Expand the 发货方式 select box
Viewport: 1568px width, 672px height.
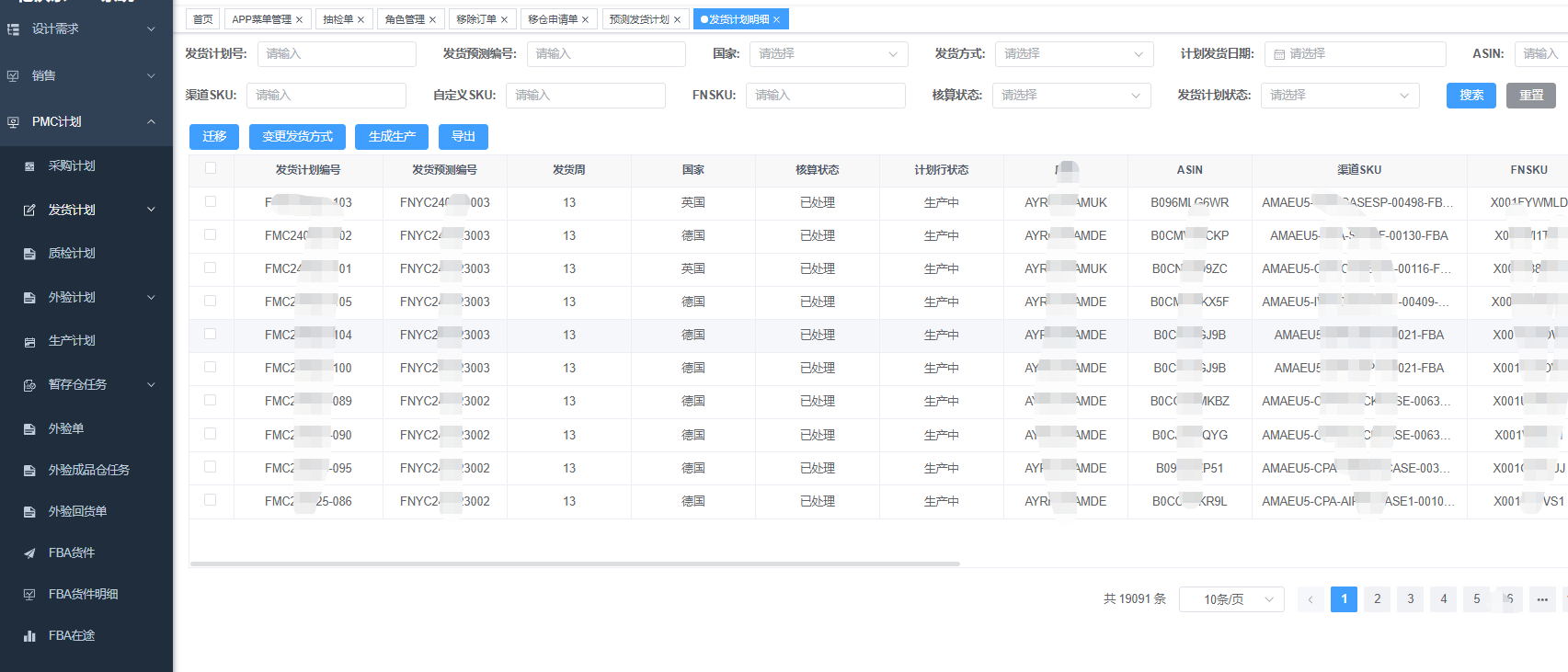[1073, 54]
